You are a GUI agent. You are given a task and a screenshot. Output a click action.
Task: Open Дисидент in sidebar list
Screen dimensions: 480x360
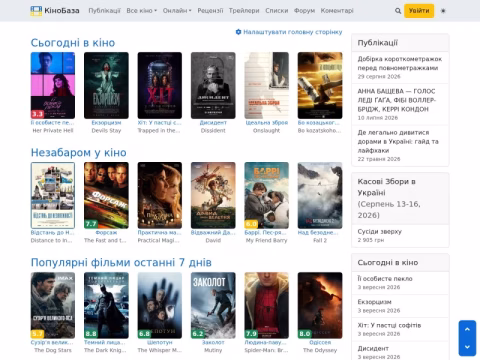tap(373, 349)
